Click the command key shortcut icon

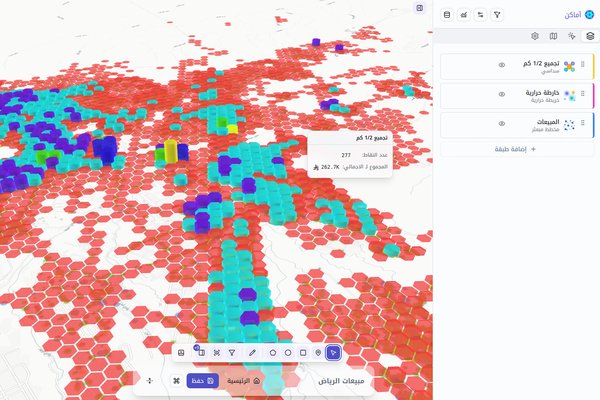point(176,380)
